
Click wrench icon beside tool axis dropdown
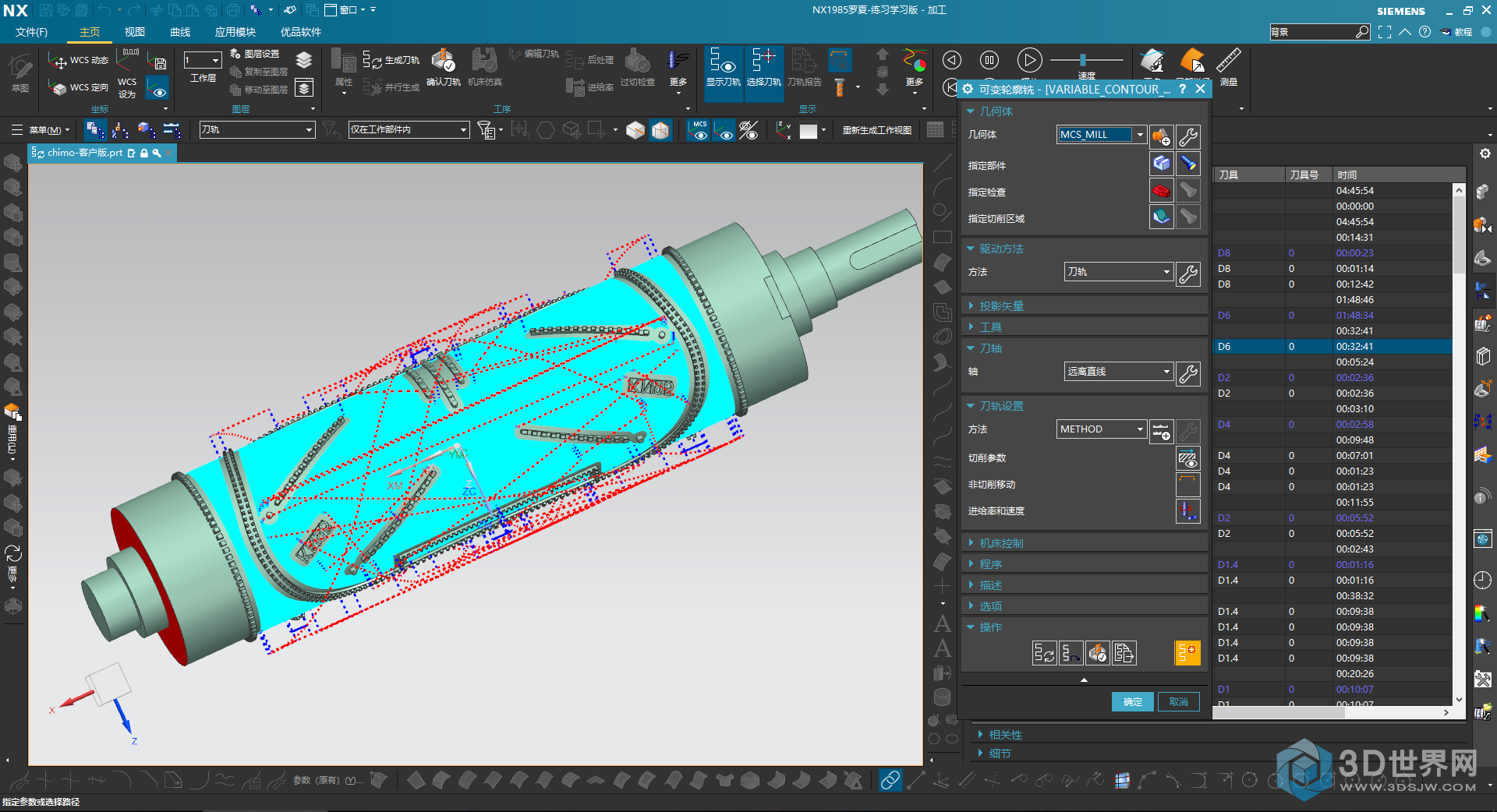pyautogui.click(x=1187, y=374)
